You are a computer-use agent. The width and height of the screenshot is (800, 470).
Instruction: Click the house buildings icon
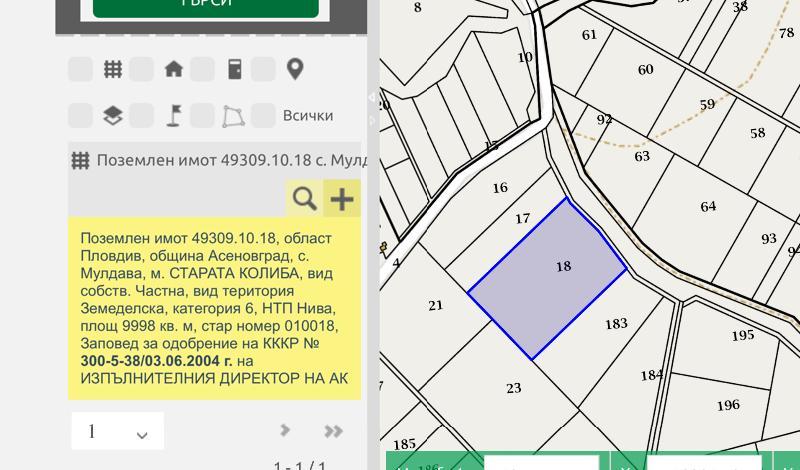coord(173,69)
